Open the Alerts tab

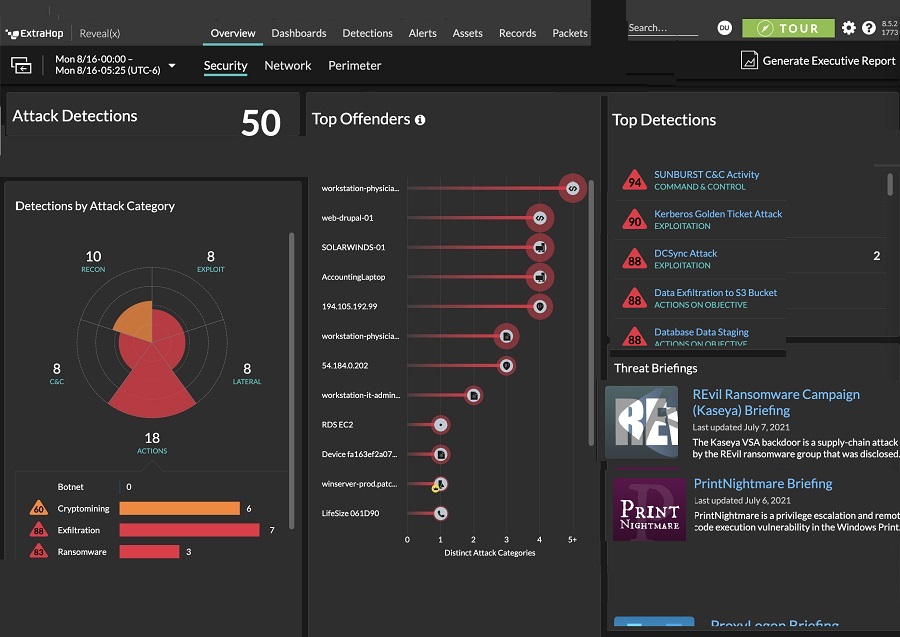(x=422, y=33)
